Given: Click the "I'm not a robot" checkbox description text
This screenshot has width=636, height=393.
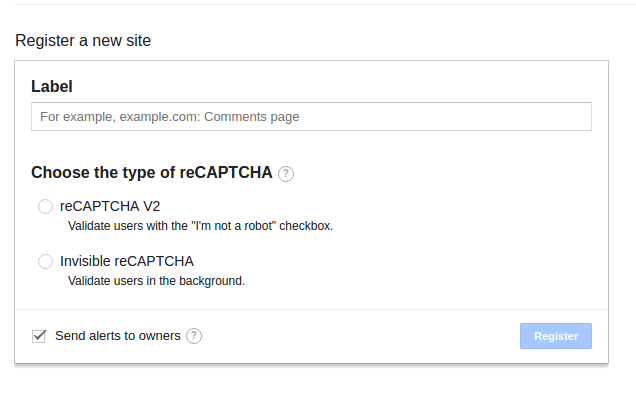Looking at the screenshot, I should [x=200, y=226].
